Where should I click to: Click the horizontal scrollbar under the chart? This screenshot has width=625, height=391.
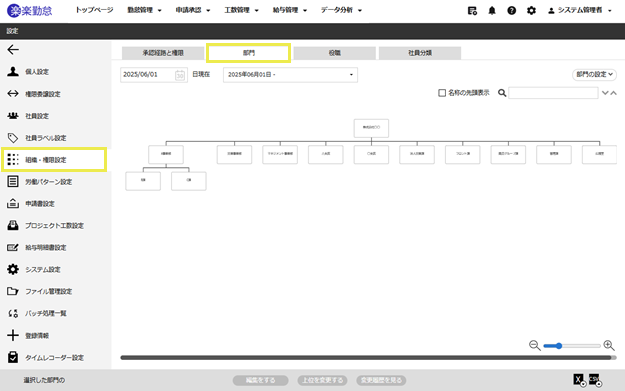[366, 358]
